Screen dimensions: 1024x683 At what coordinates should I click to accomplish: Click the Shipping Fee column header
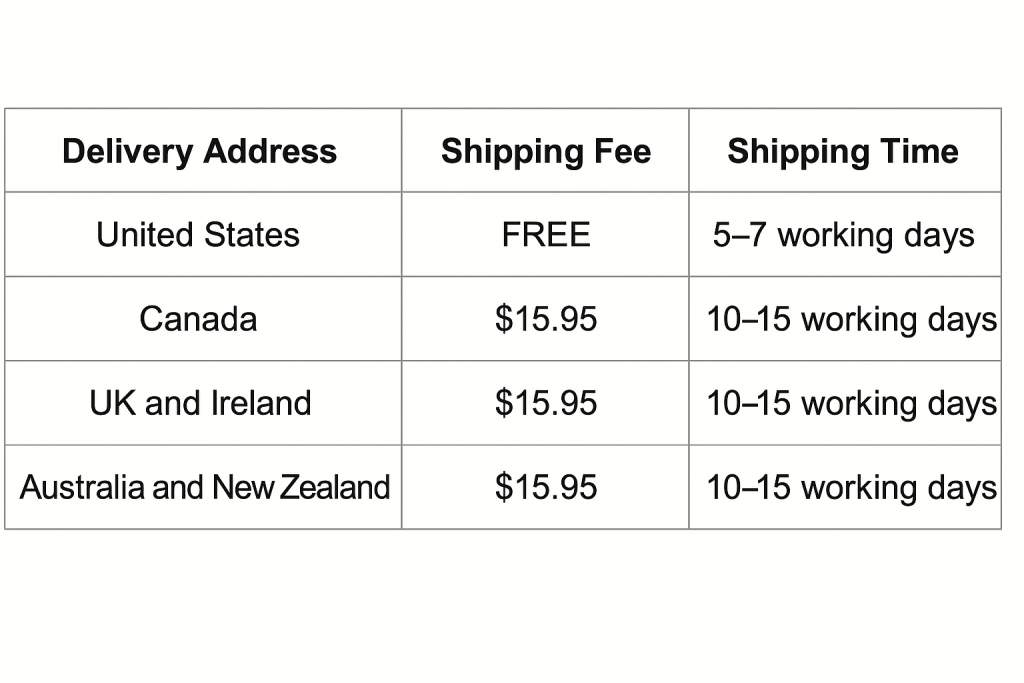[545, 151]
